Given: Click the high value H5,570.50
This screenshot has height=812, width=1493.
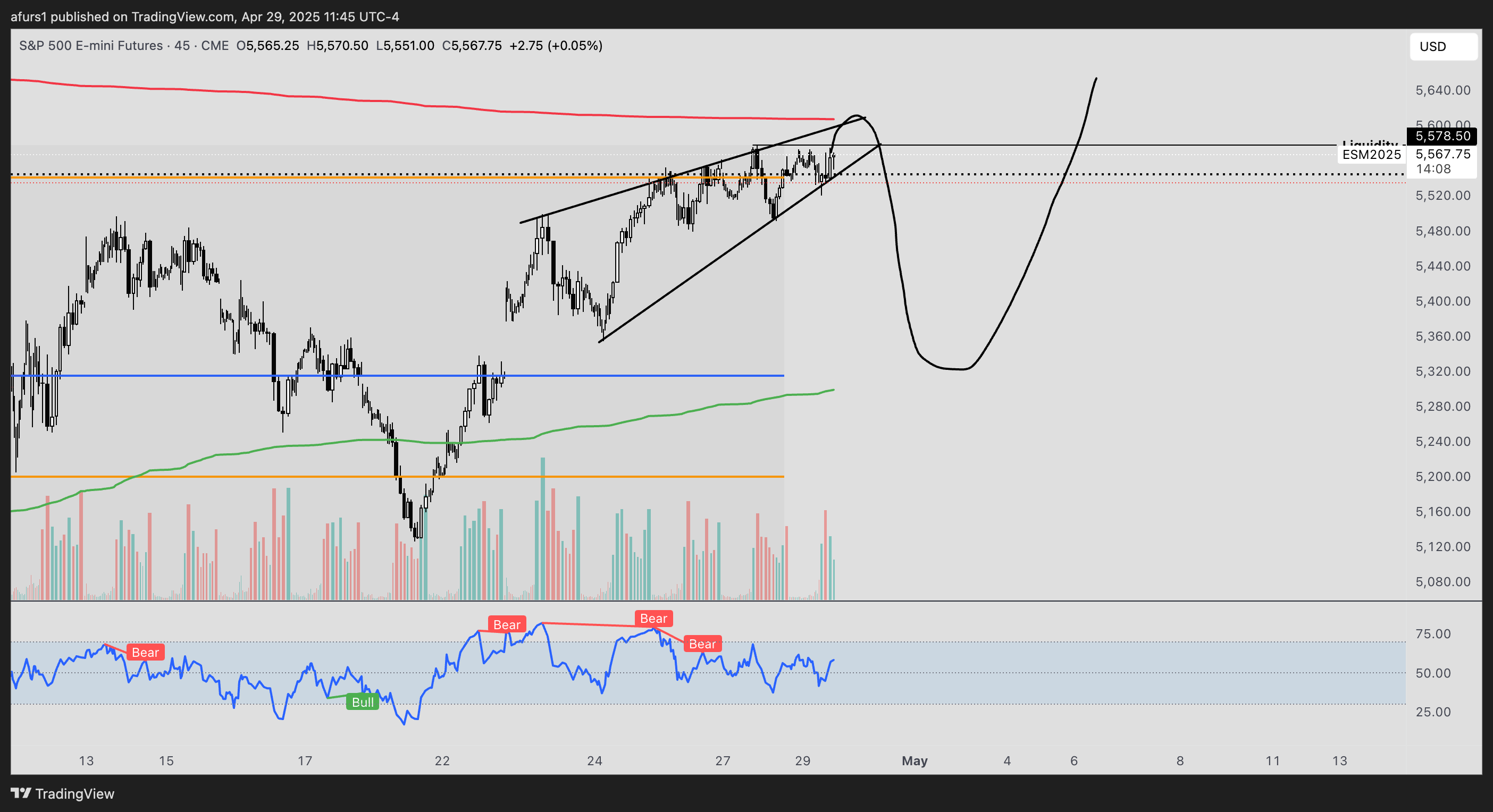Looking at the screenshot, I should [x=337, y=45].
